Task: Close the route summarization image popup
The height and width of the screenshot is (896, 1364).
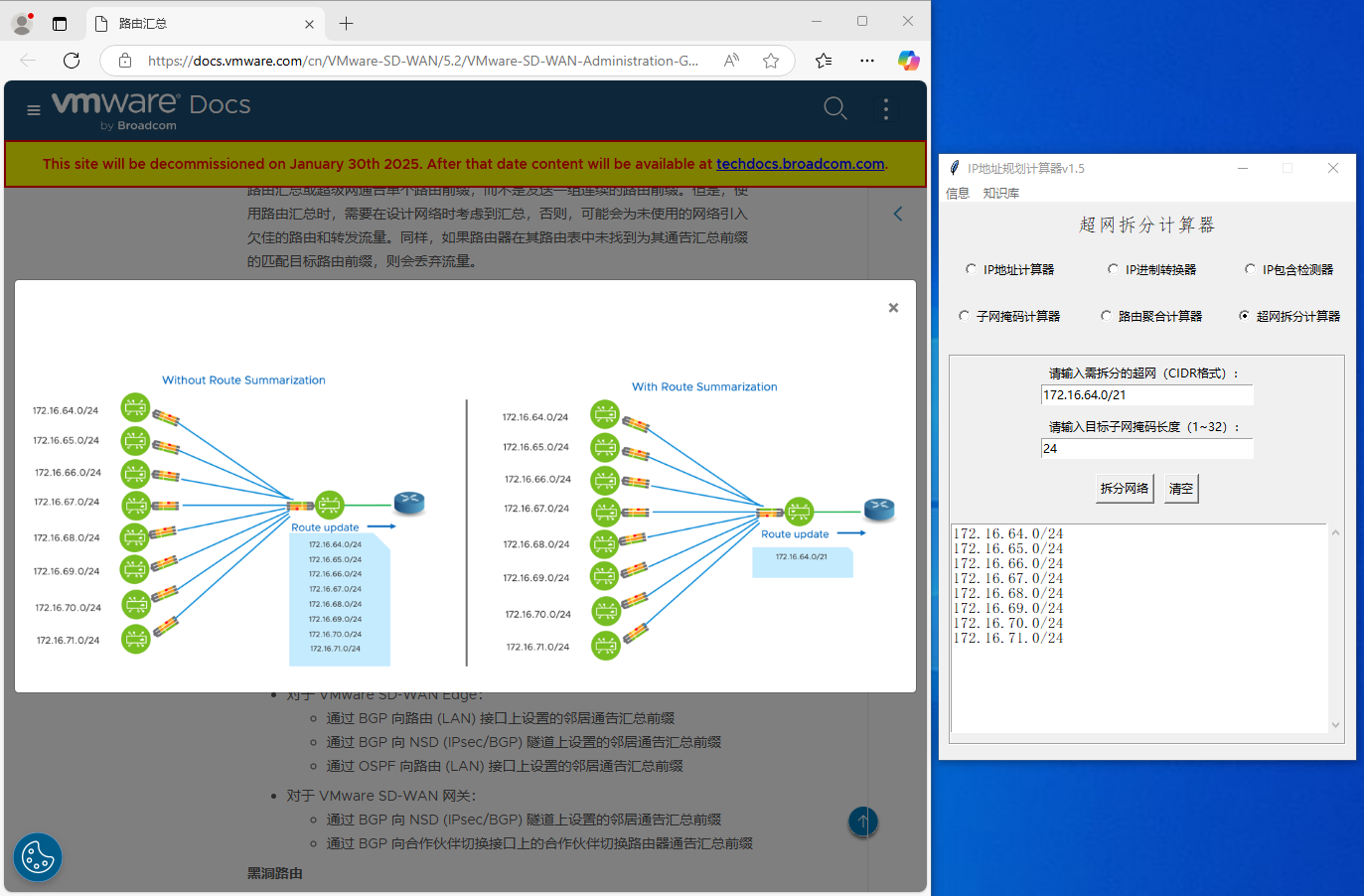Action: click(893, 308)
